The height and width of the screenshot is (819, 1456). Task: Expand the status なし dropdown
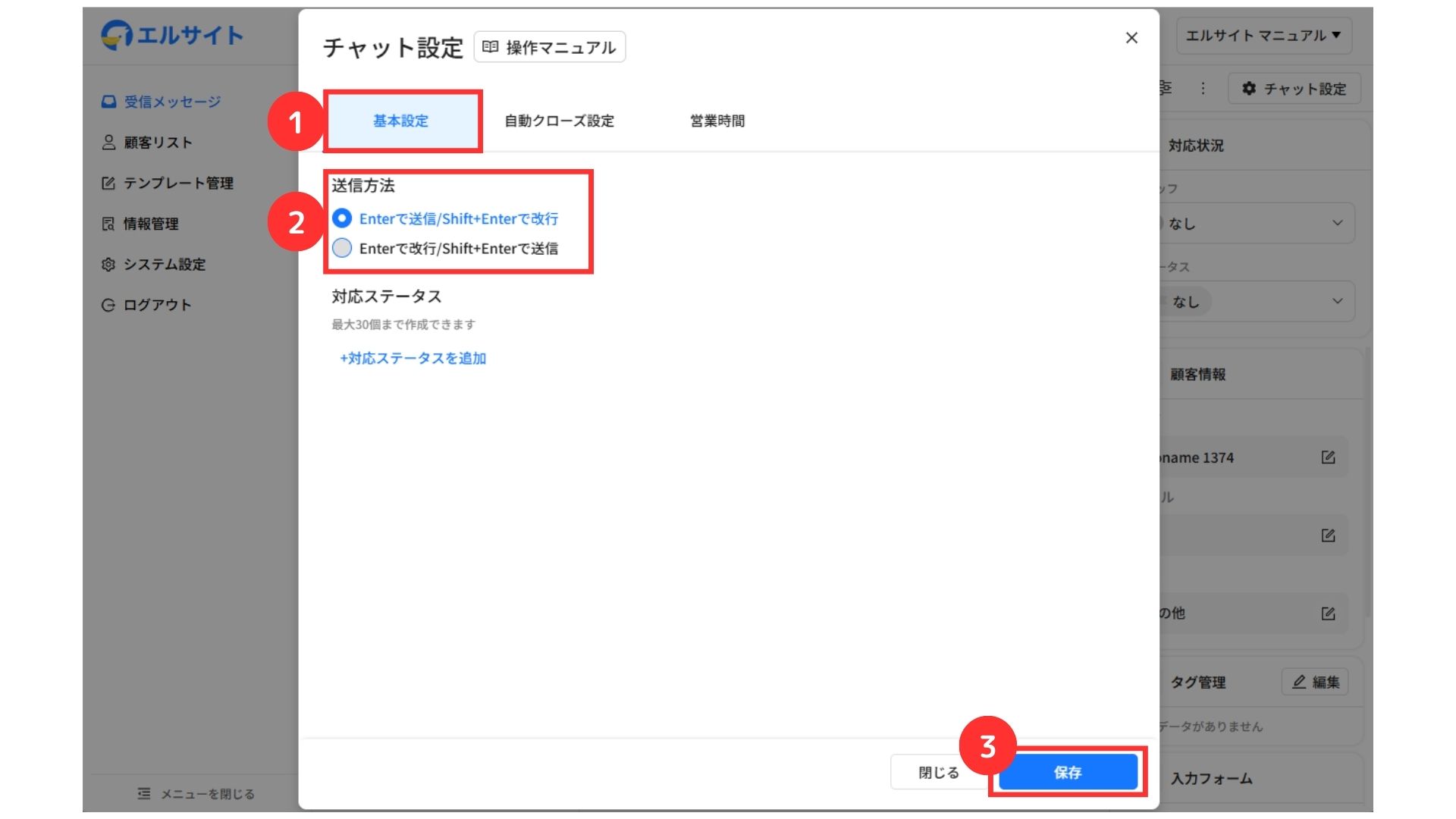(x=1337, y=301)
